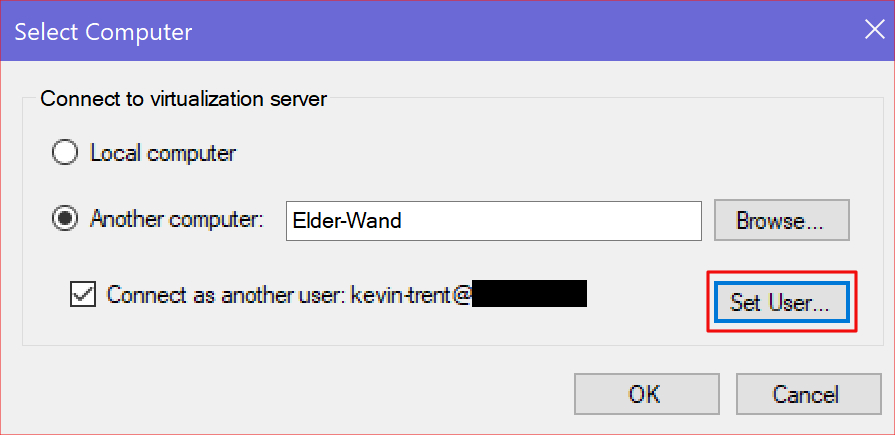Click inside the Elder-Wand computer name field
Viewport: 895px width, 435px height.
tap(492, 221)
